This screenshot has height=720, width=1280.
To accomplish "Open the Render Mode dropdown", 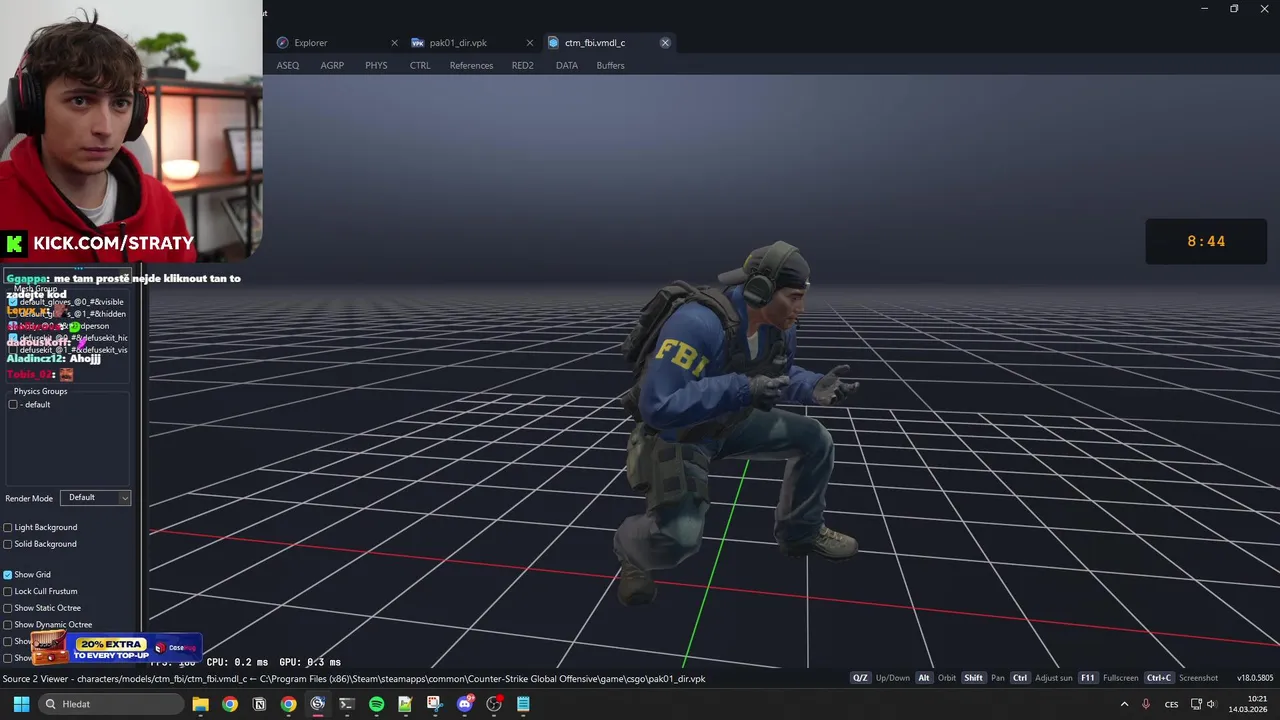I will (95, 498).
